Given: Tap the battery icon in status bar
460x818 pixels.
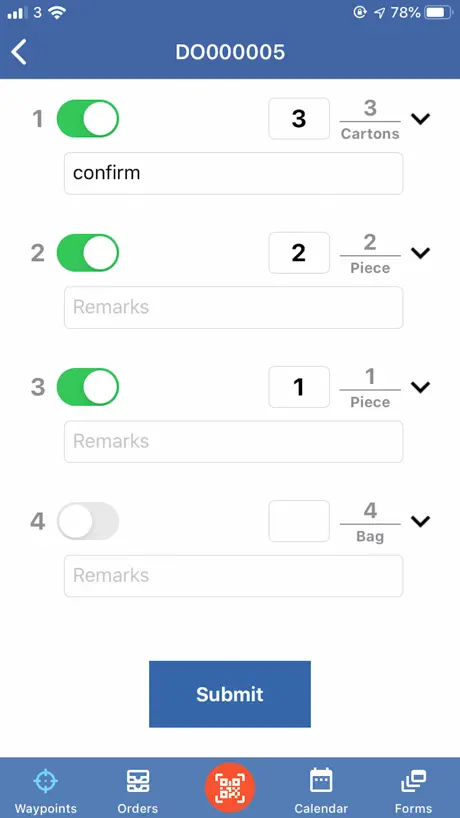Looking at the screenshot, I should [439, 13].
